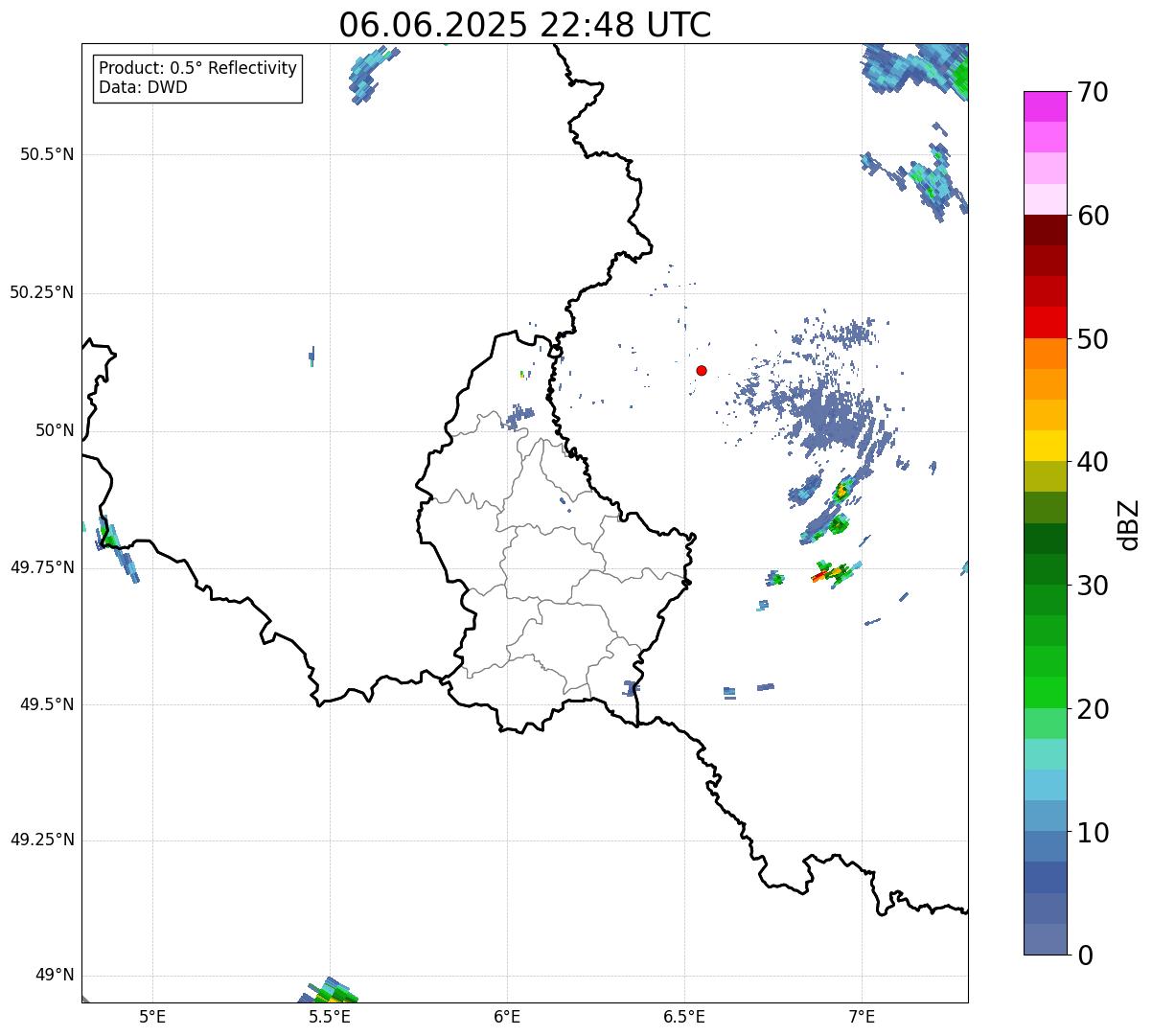
Task: Click the colorbar tick label "40"
Action: 1093,463
